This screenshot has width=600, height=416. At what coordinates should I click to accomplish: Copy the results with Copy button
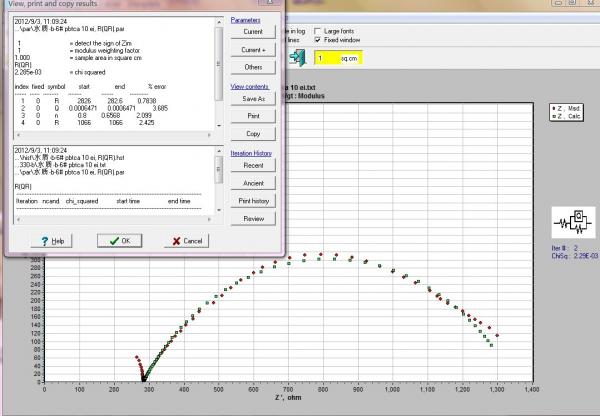(x=252, y=133)
